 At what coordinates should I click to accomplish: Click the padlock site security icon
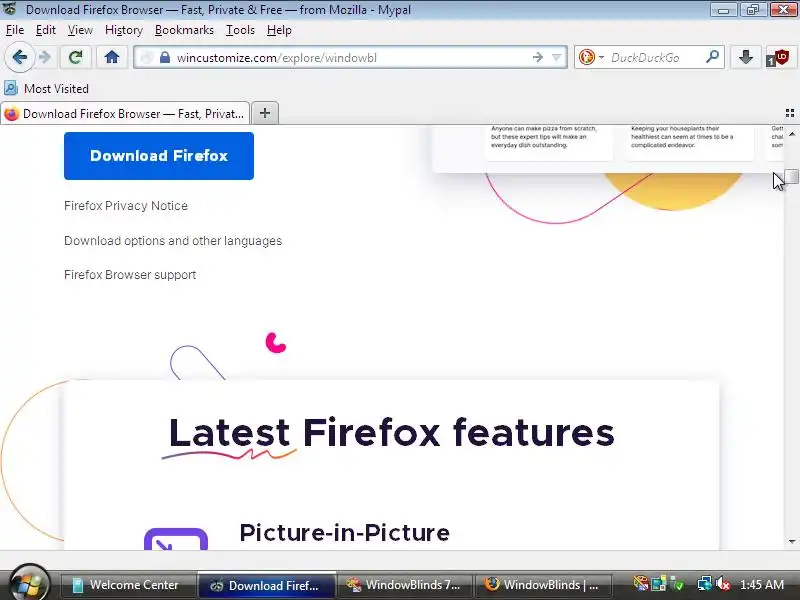pos(164,57)
